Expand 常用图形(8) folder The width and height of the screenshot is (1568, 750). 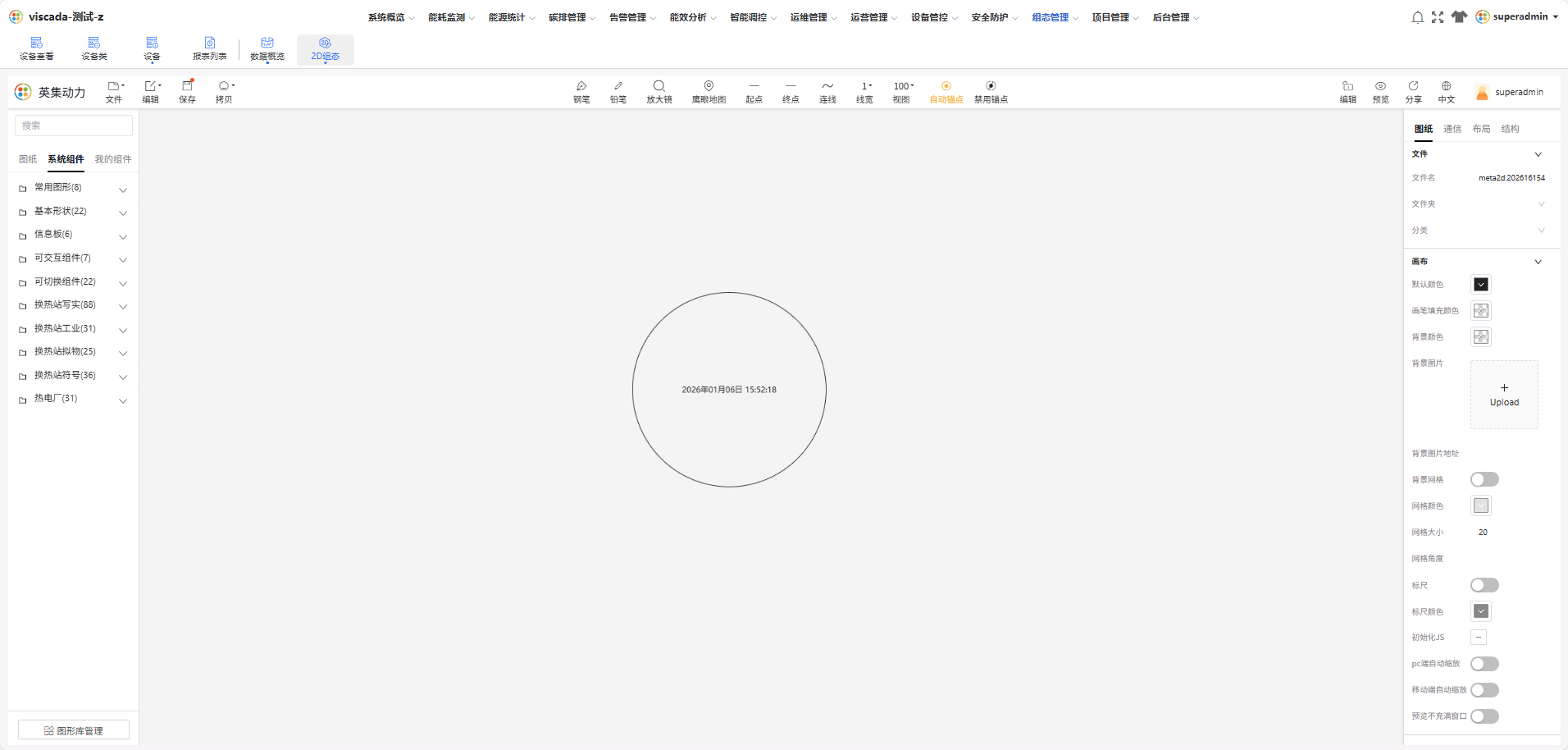coord(73,188)
